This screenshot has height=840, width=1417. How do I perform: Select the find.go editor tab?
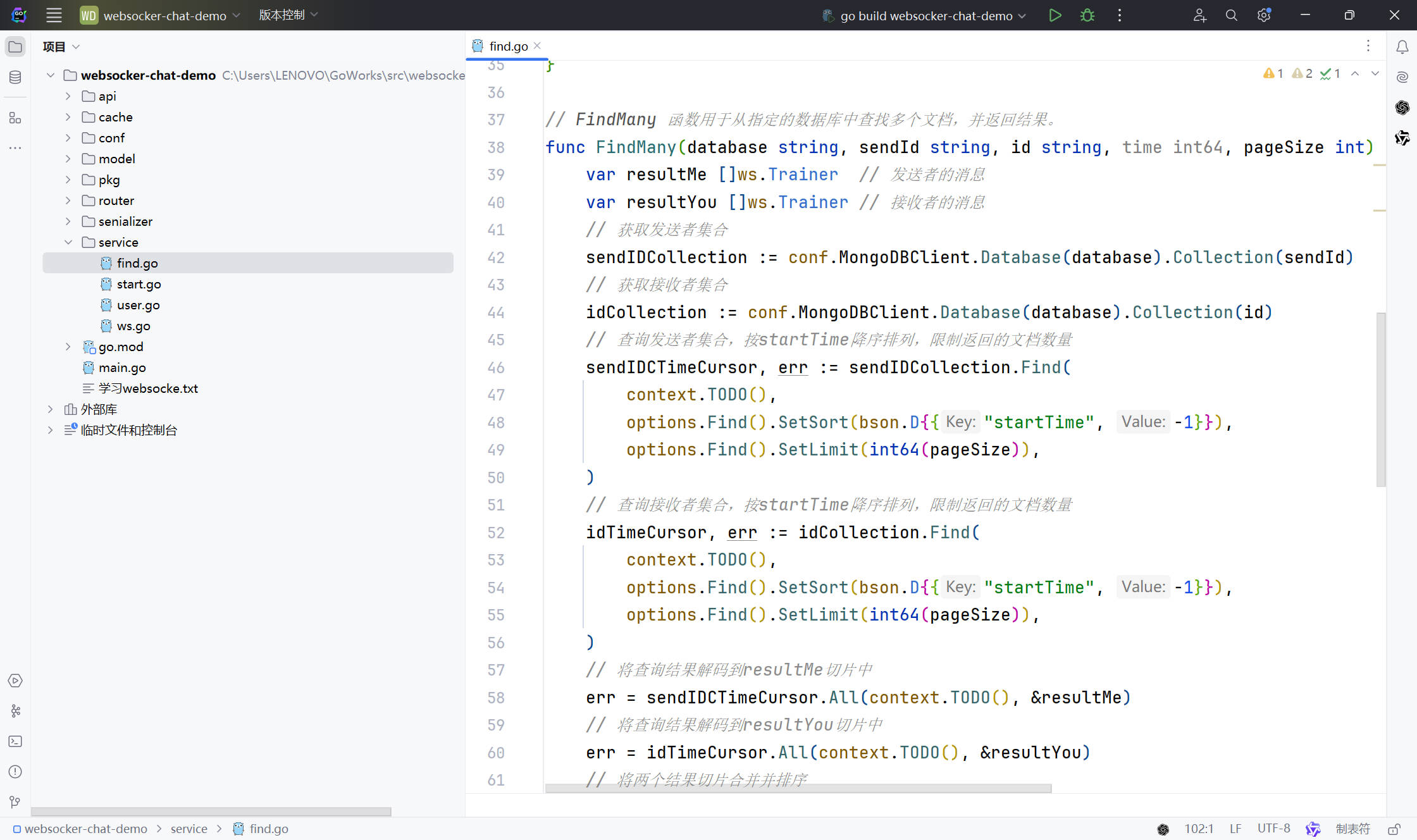(507, 46)
